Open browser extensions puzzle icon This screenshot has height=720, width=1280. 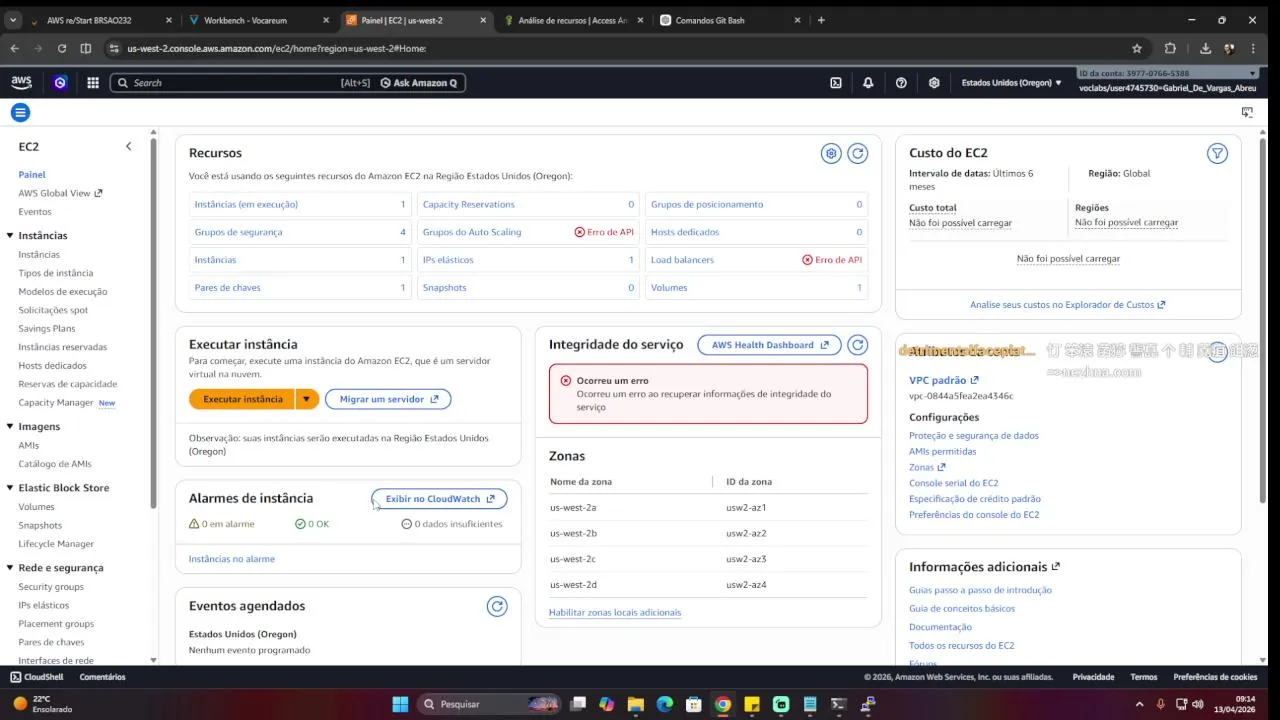coord(1170,48)
